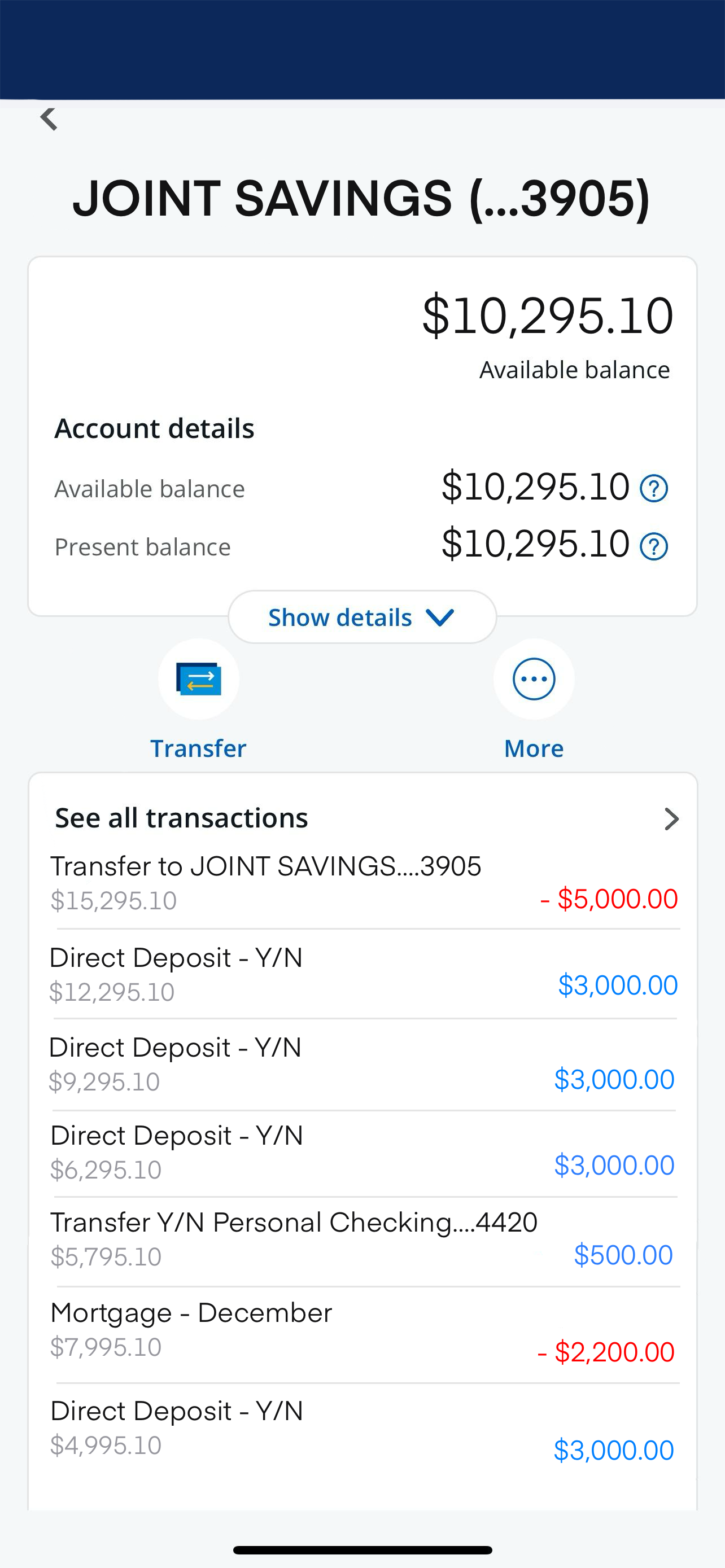Select Direct Deposit with $6,295.10 balance

[364, 1152]
